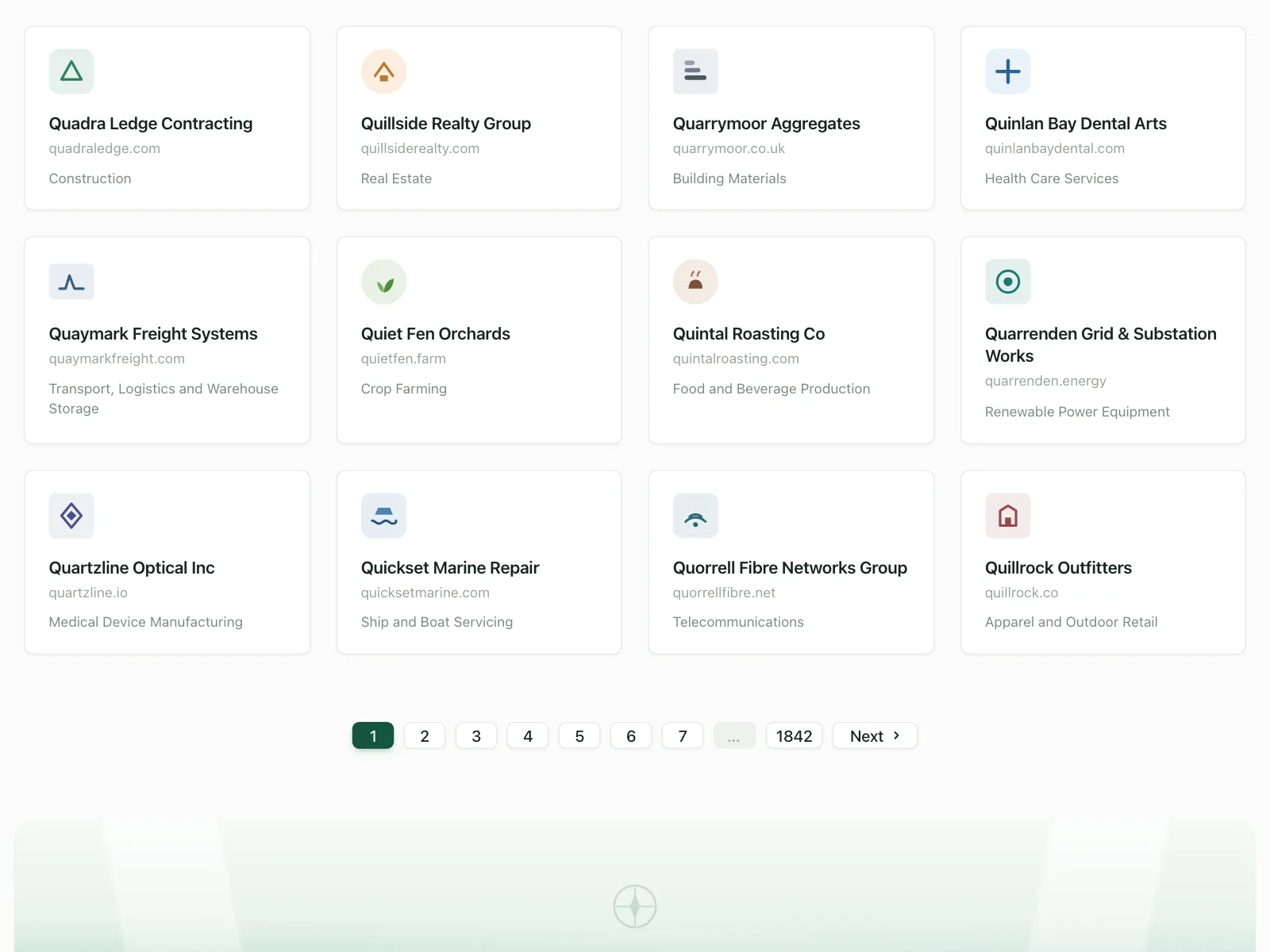
Task: Jump to last page 1842
Action: point(794,735)
